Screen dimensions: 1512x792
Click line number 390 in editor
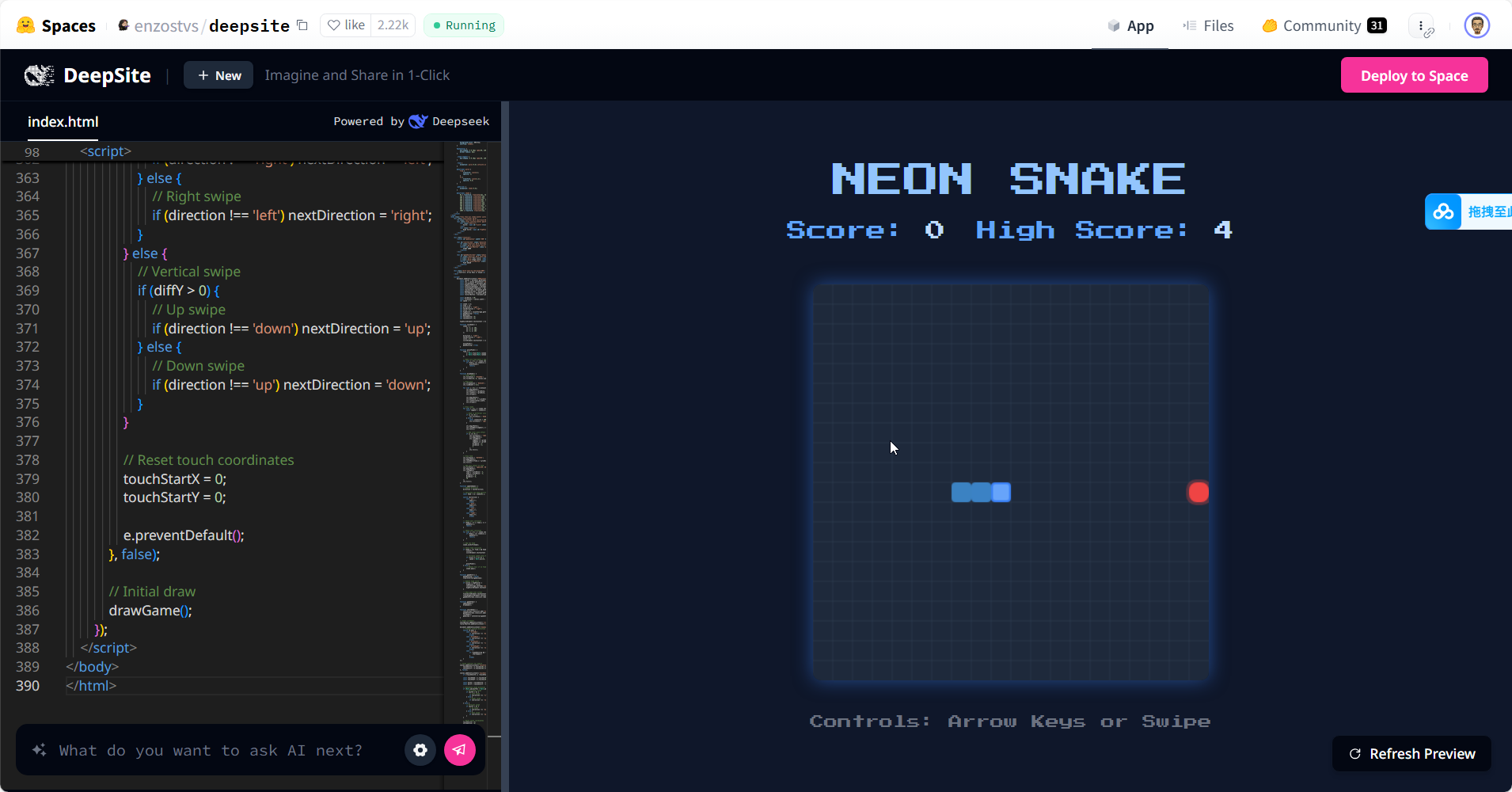click(x=28, y=685)
